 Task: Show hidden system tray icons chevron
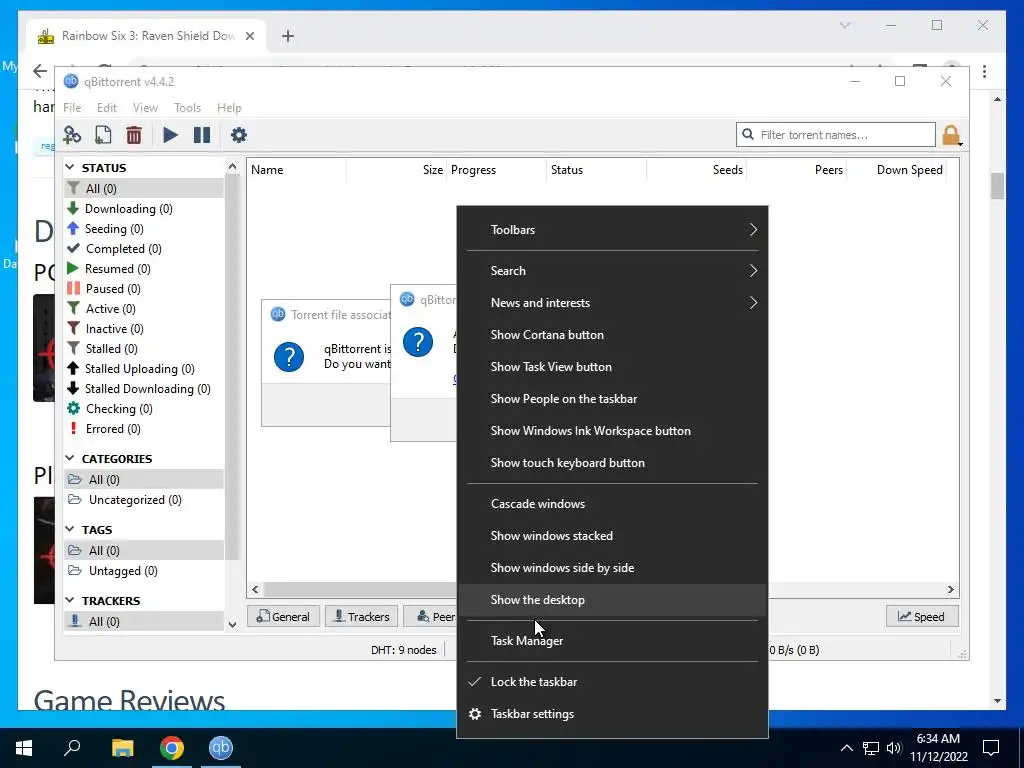pyautogui.click(x=846, y=748)
